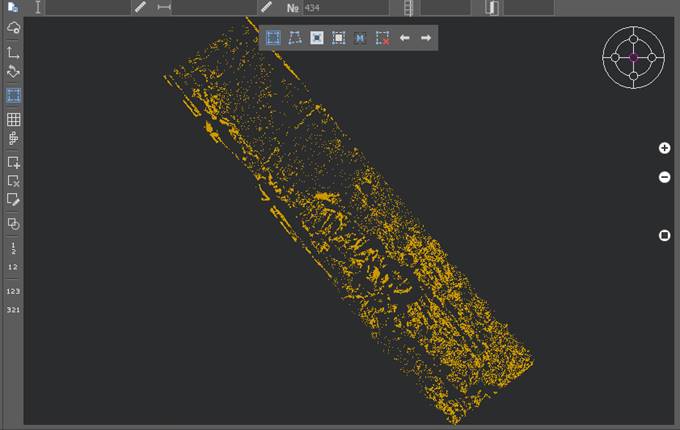The width and height of the screenshot is (680, 430).
Task: Zoom out with the minus button
Action: coord(664,177)
